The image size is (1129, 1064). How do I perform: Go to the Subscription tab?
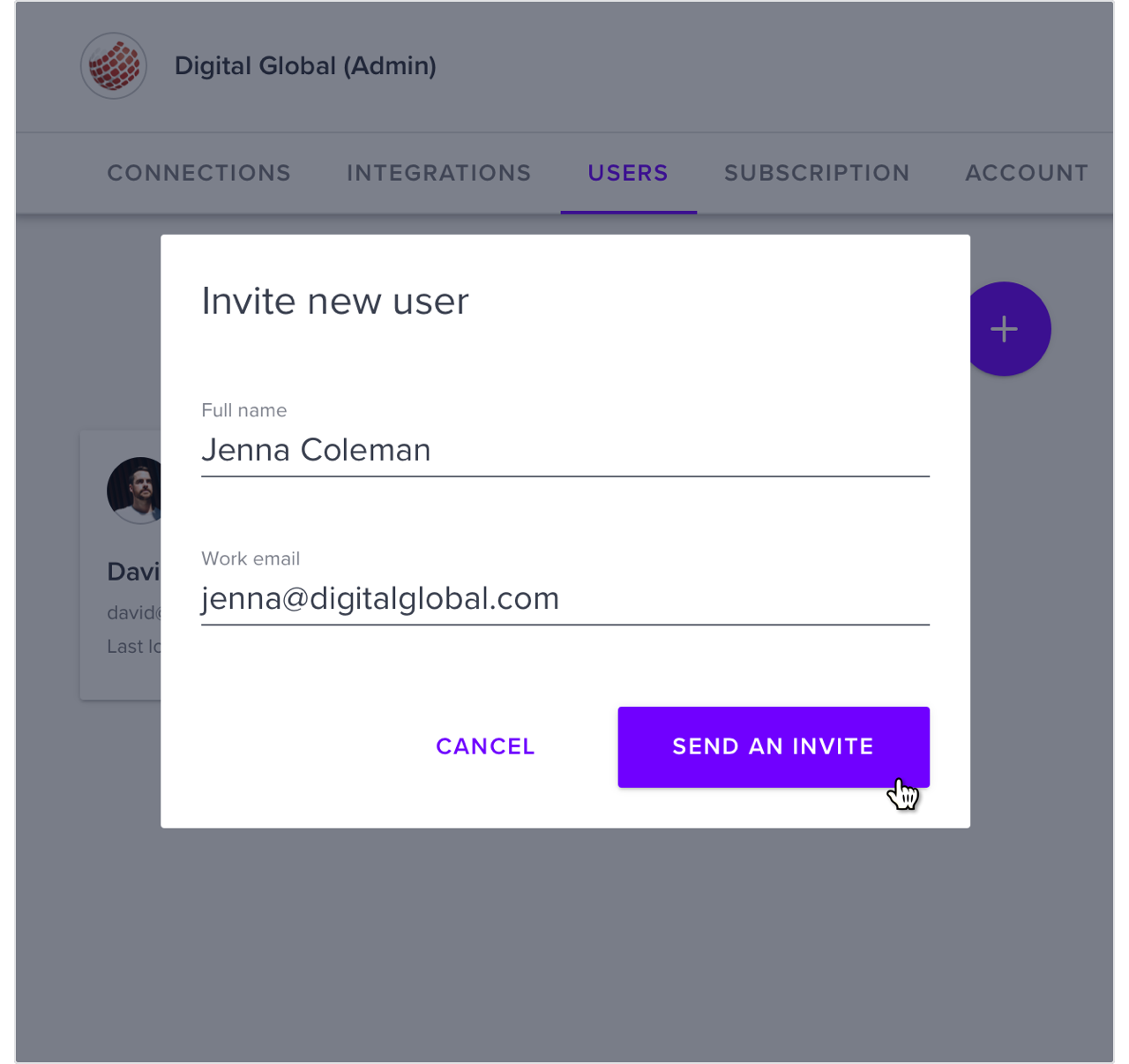(x=817, y=173)
